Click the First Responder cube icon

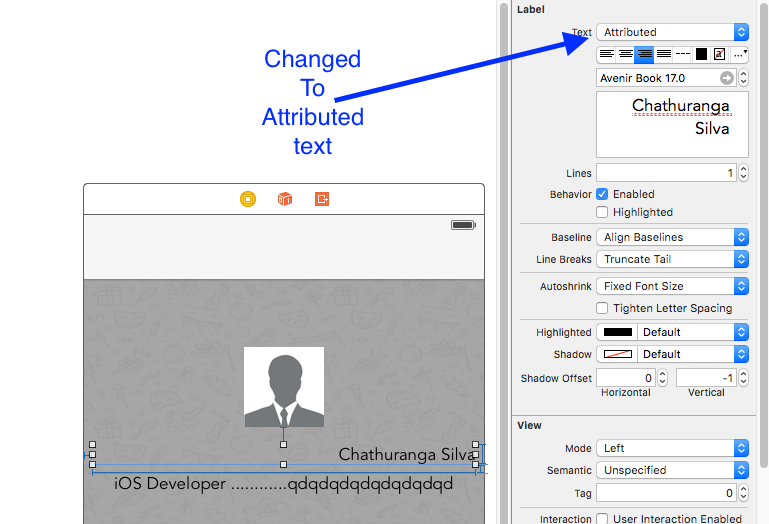pos(285,199)
